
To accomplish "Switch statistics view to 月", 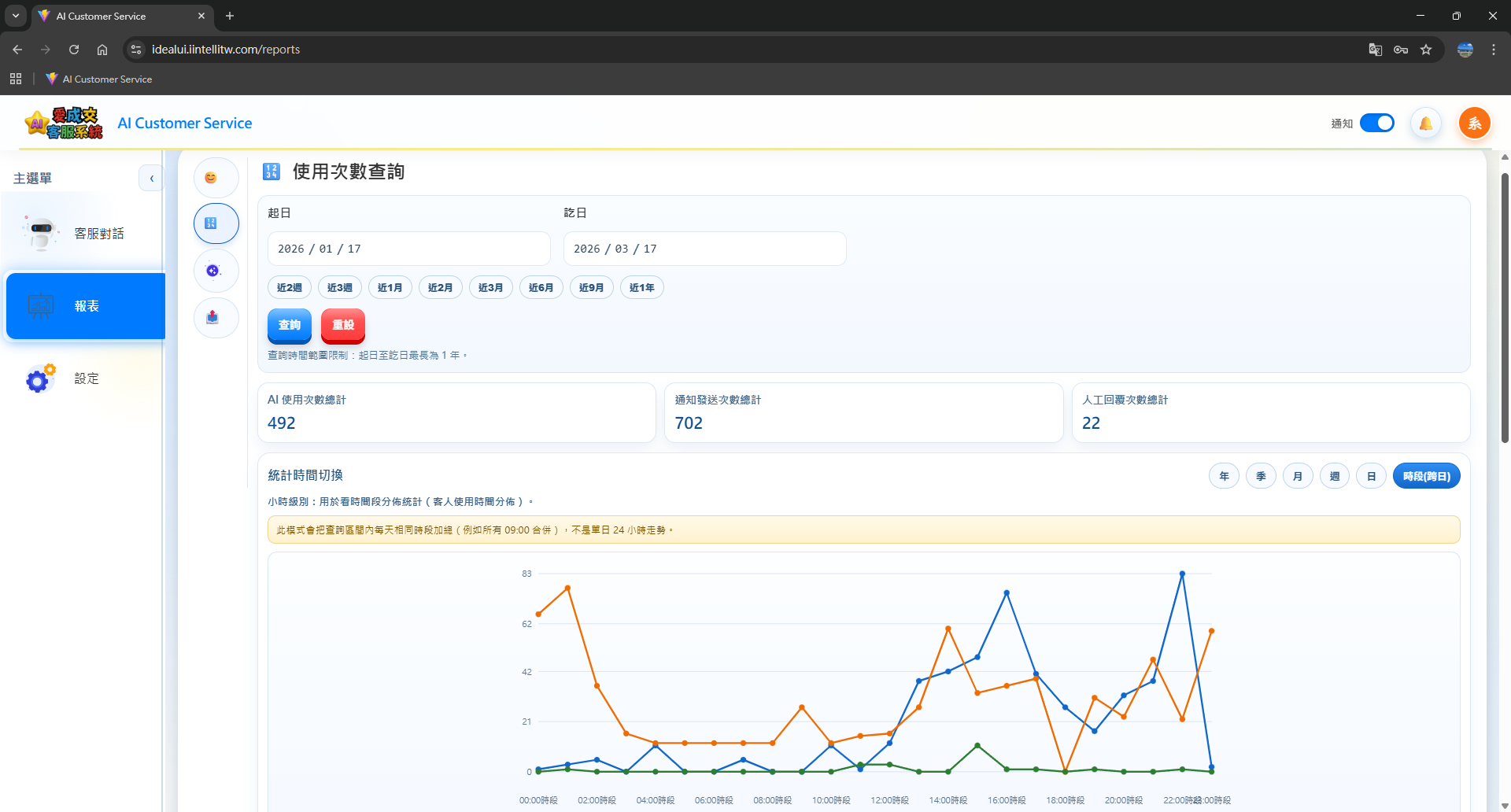I will pos(1298,476).
